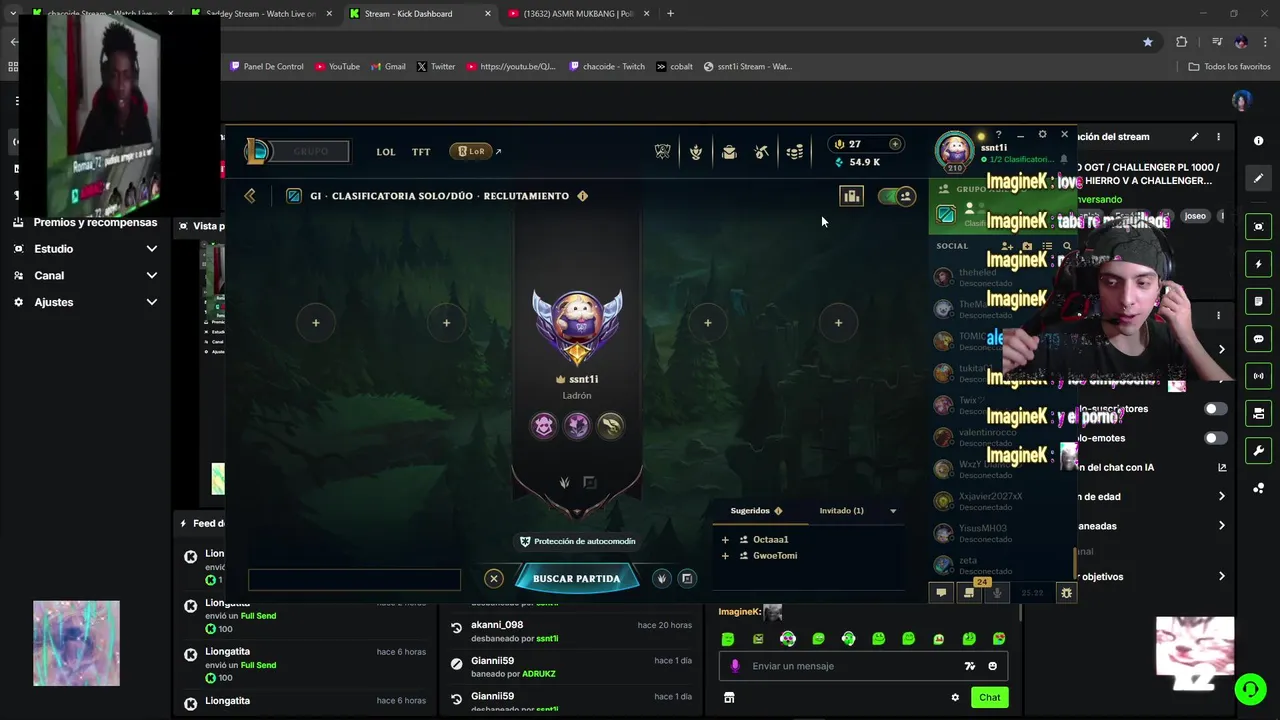The image size is (1280, 720).
Task: Open the League chat bubble icon
Action: click(941, 592)
